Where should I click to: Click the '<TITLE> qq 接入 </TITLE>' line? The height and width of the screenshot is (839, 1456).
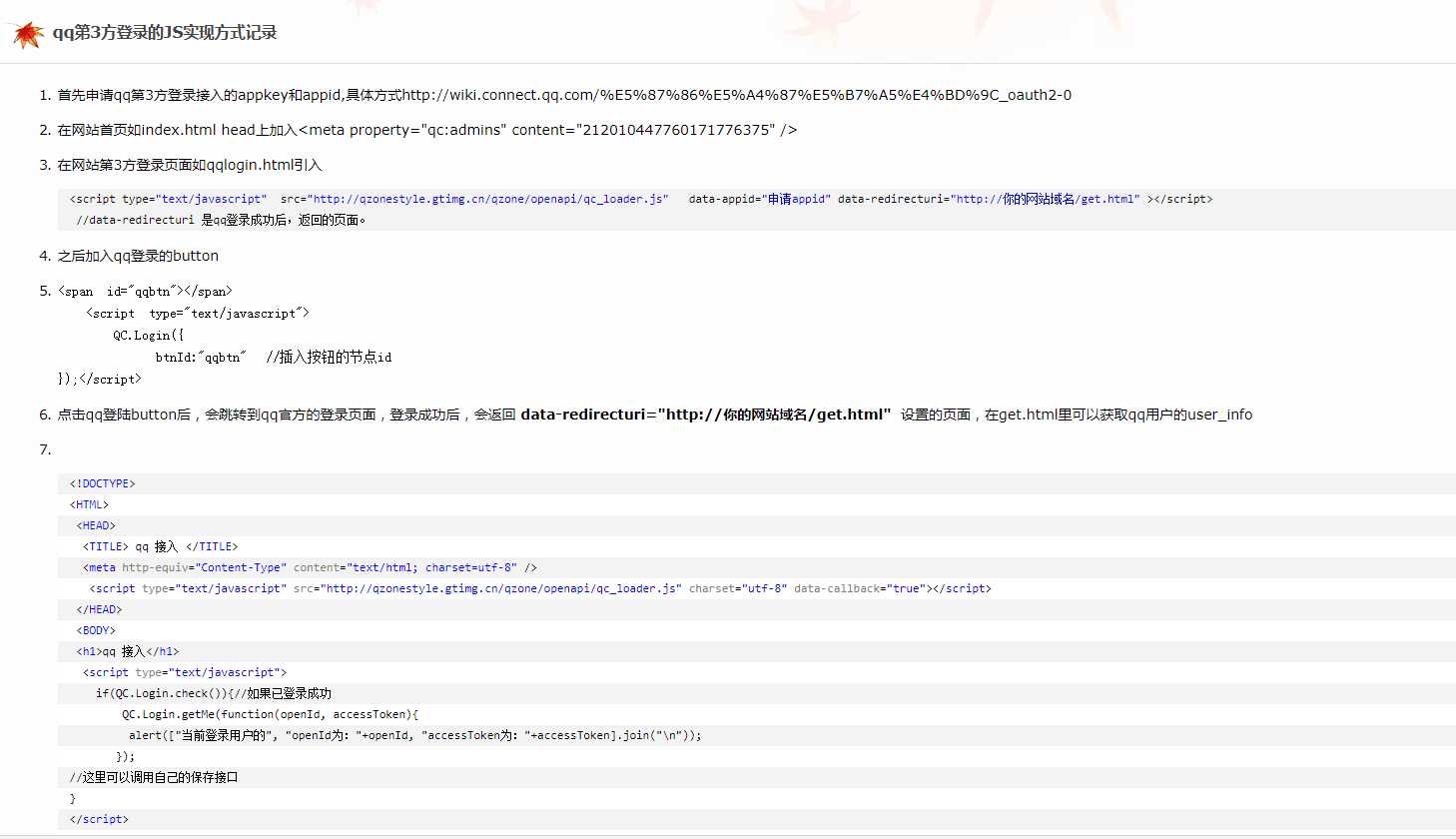click(161, 546)
